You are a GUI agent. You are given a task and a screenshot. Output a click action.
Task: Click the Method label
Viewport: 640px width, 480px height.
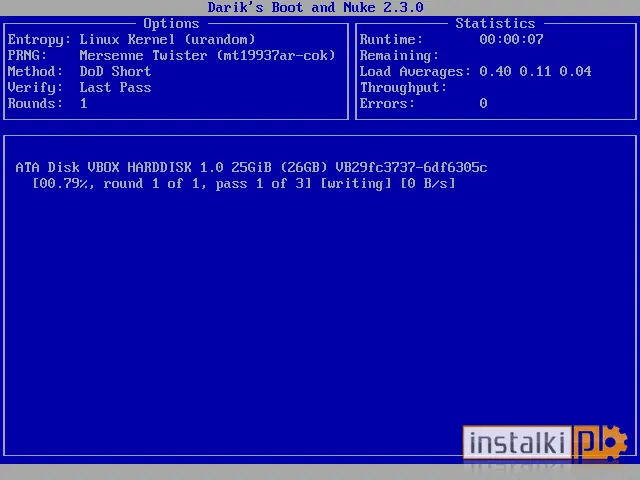[x=35, y=71]
